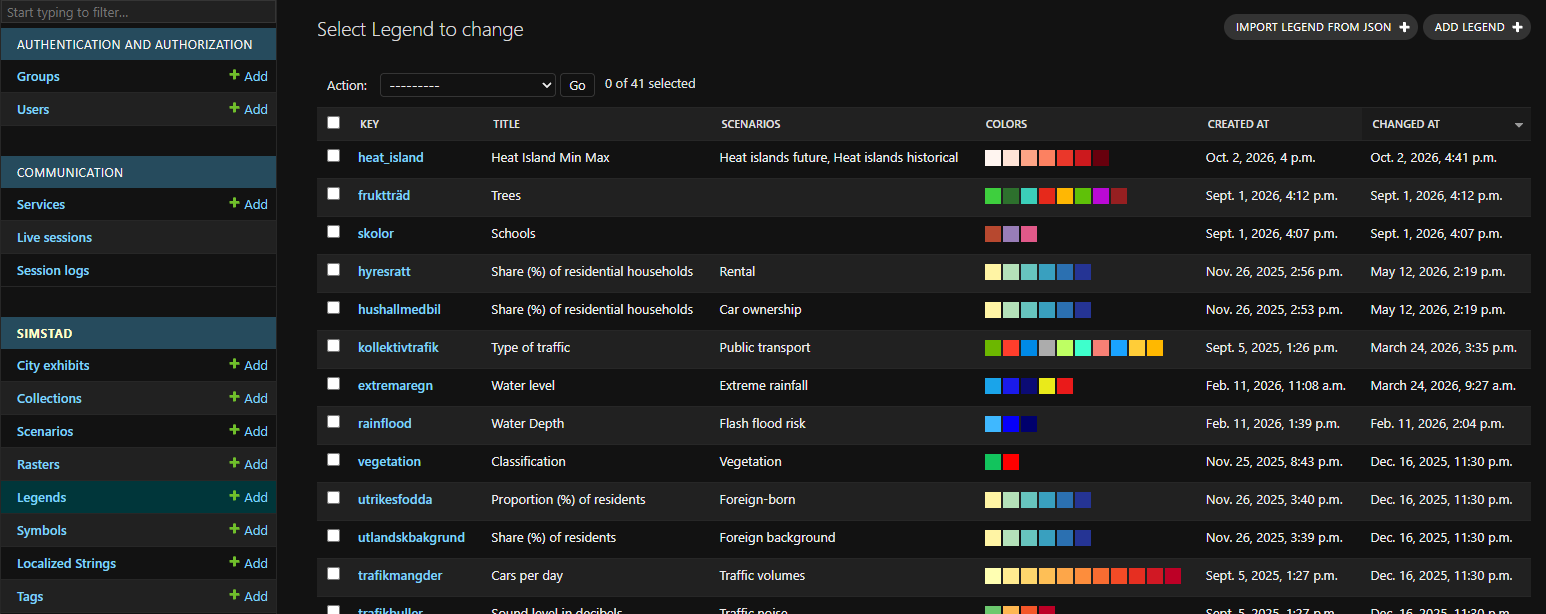Click the 'Flash flood risk' scenario cell
This screenshot has height=614, width=1546.
tap(762, 423)
